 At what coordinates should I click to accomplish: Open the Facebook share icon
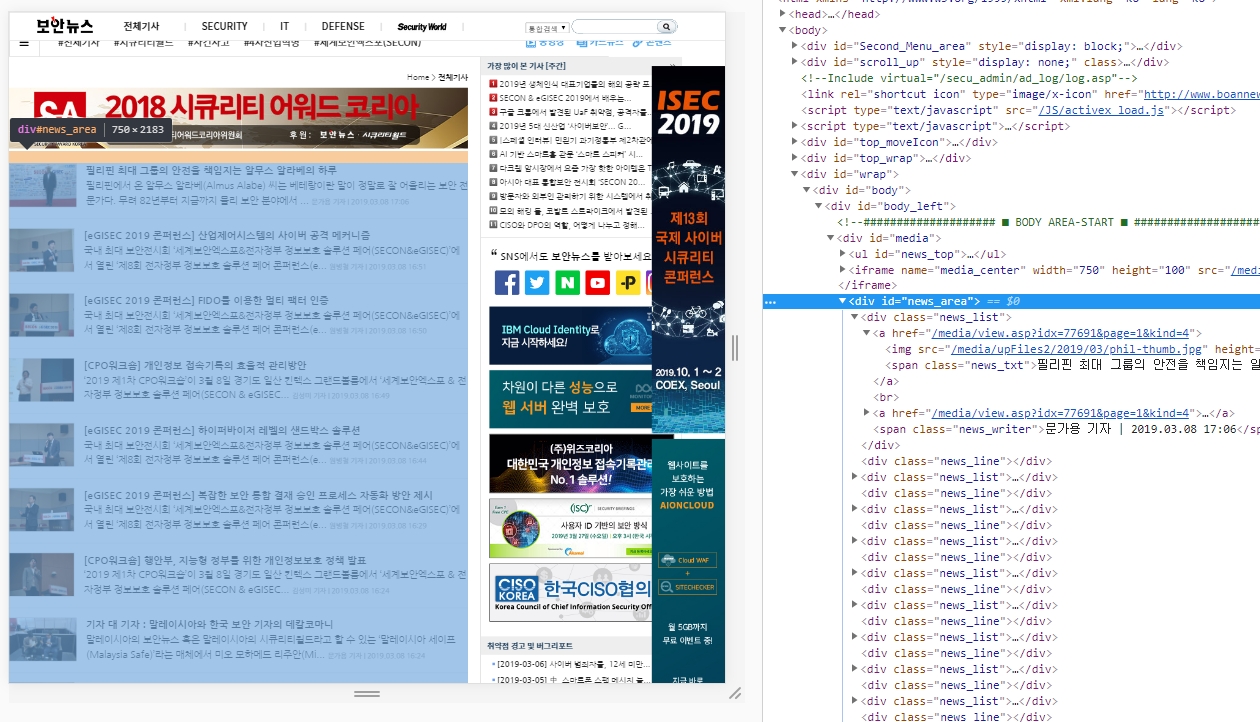[x=507, y=283]
